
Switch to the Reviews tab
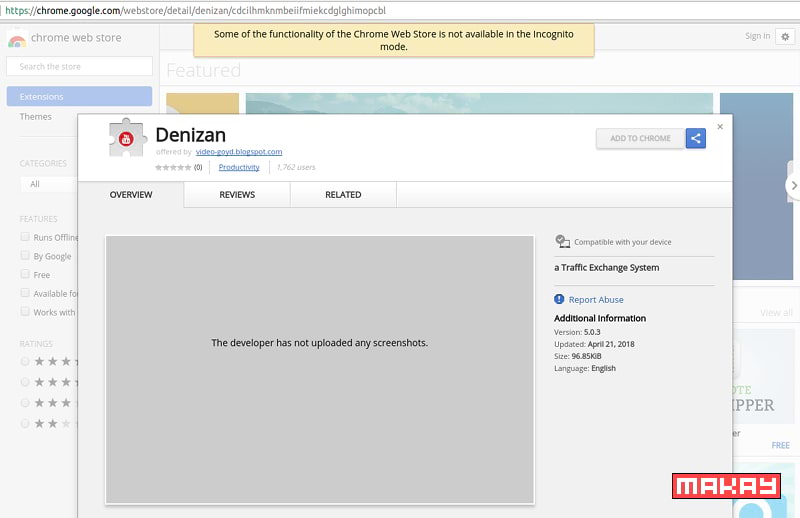[x=237, y=195]
